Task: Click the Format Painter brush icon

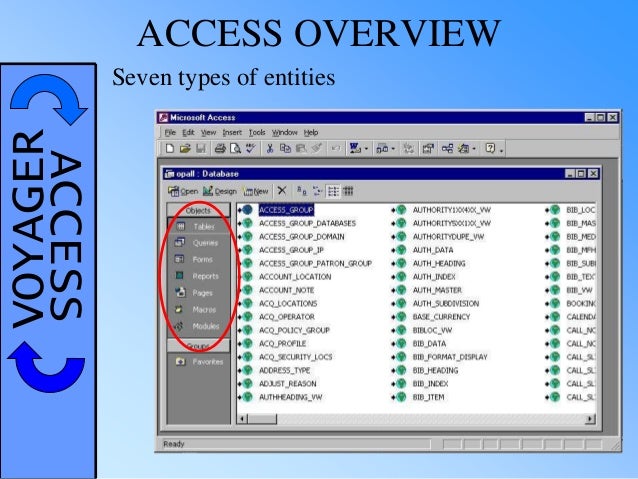Action: pos(316,148)
